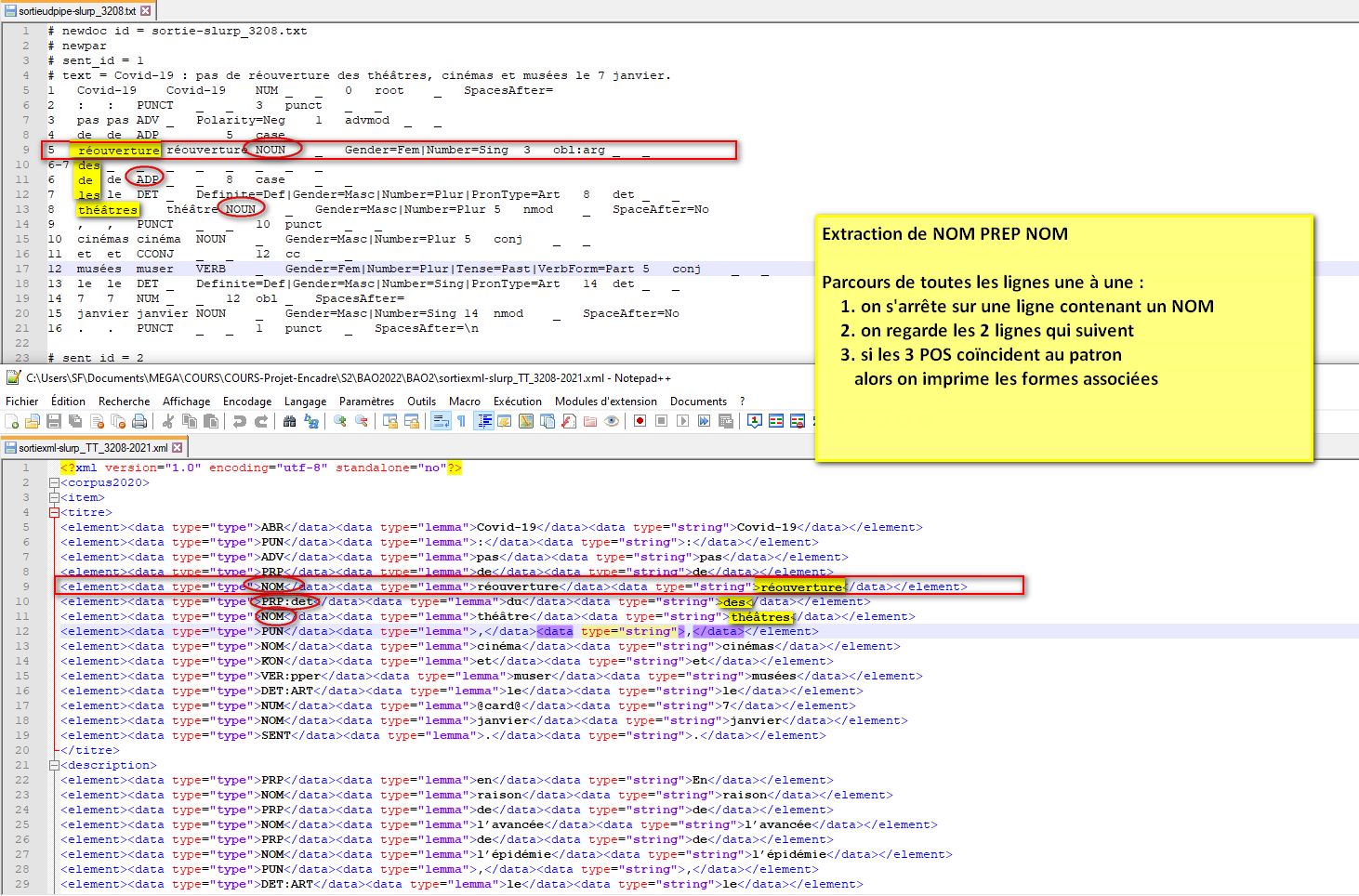The height and width of the screenshot is (896, 1359).
Task: Zoom out using the magnifier minus icon
Action: point(361,421)
